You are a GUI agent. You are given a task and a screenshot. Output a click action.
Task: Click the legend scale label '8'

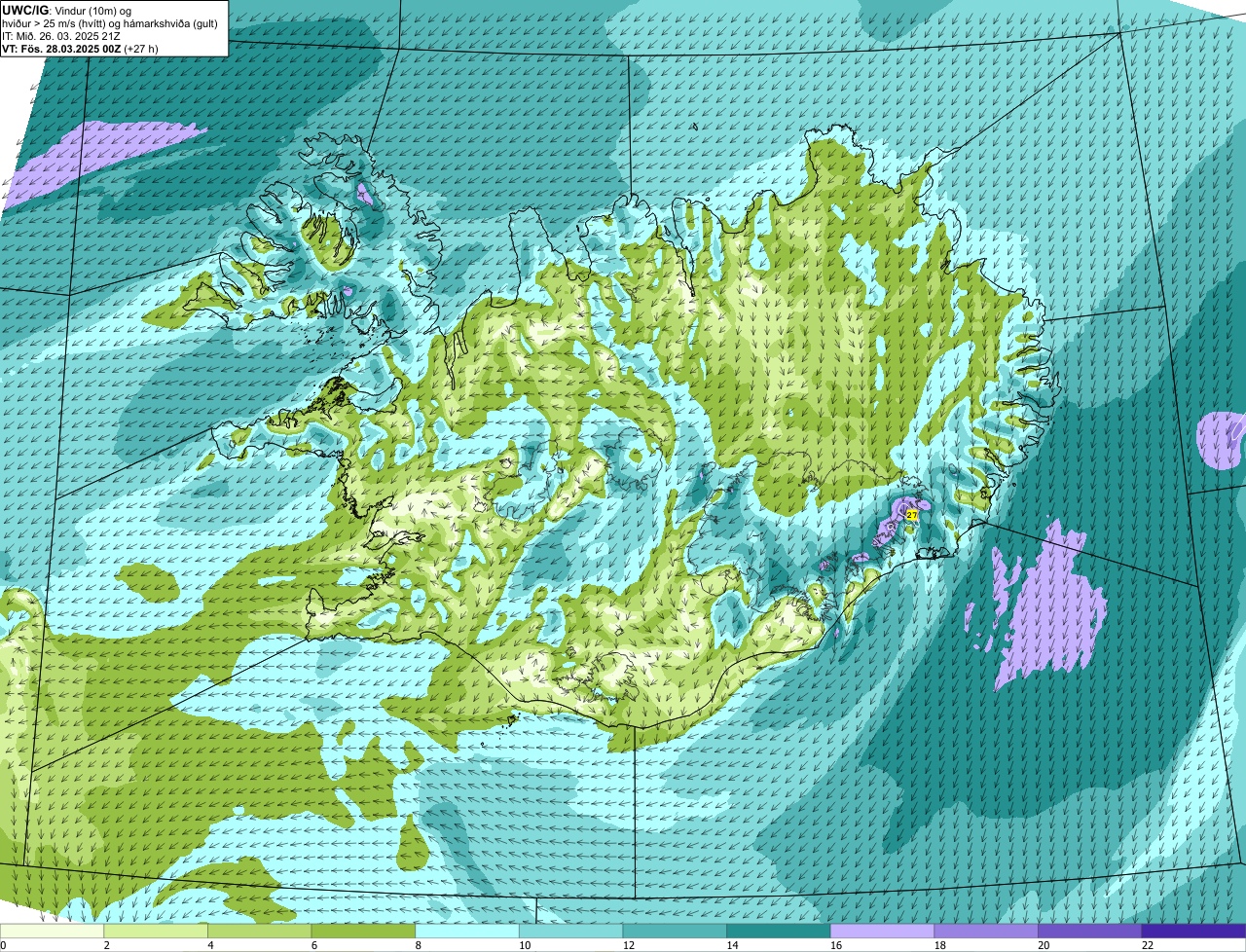pos(418,945)
